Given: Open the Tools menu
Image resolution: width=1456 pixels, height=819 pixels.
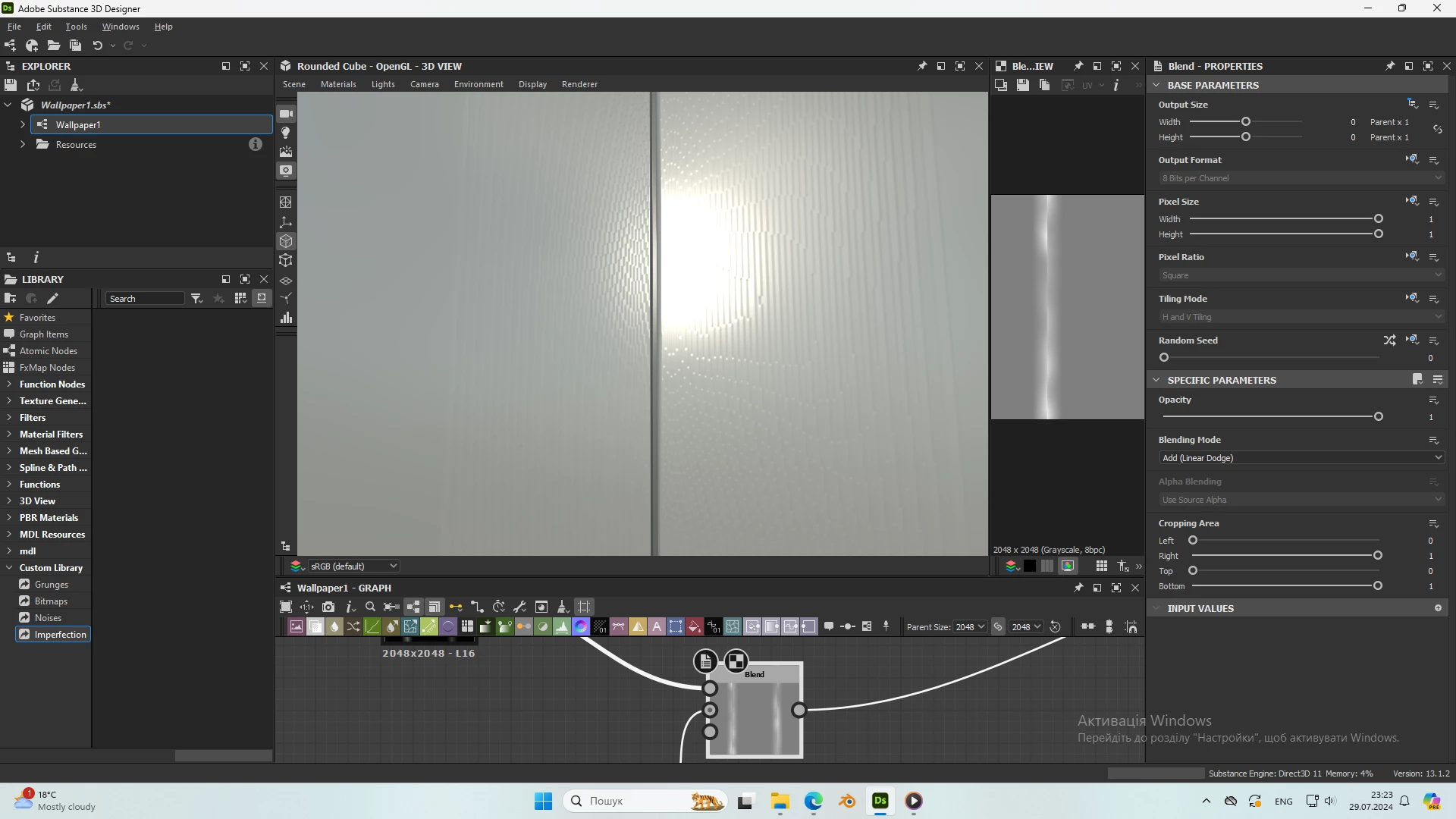Looking at the screenshot, I should (x=76, y=27).
